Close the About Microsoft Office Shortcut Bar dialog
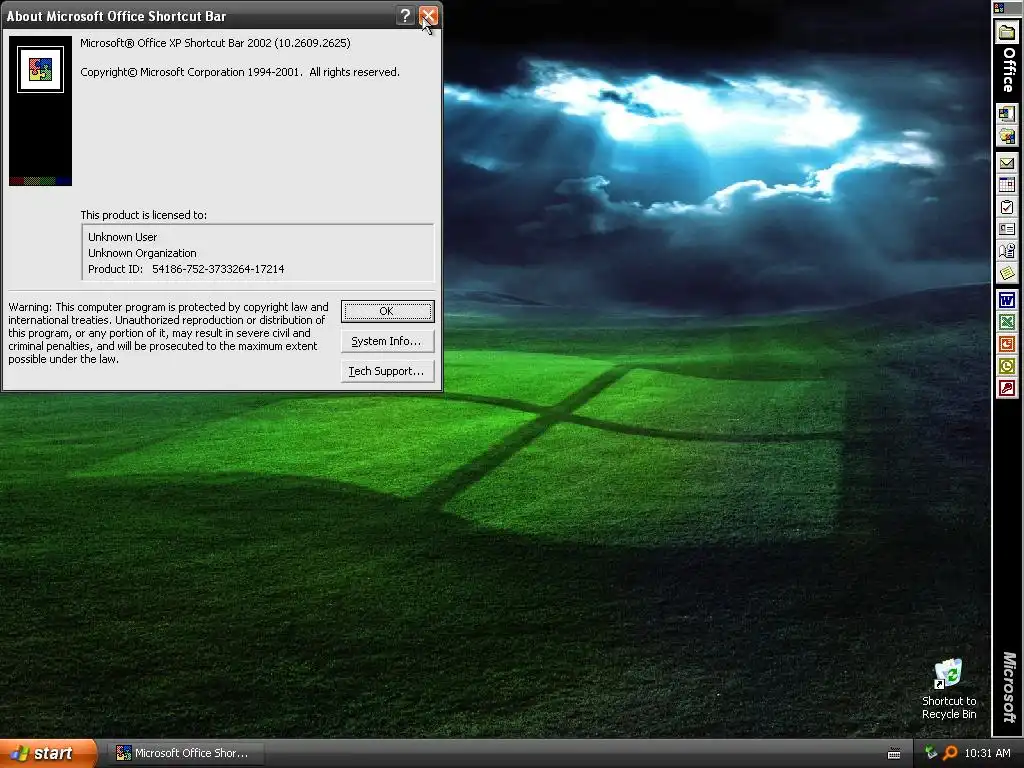The image size is (1024, 768). 428,16
